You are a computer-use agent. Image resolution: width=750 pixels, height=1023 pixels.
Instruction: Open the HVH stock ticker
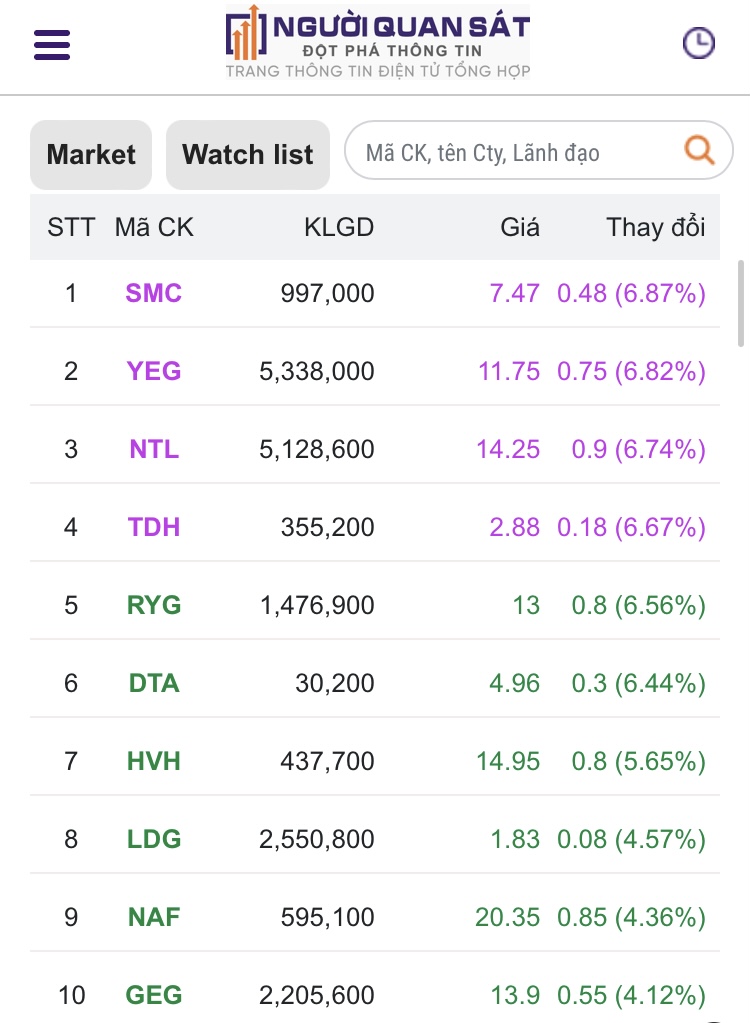click(154, 761)
